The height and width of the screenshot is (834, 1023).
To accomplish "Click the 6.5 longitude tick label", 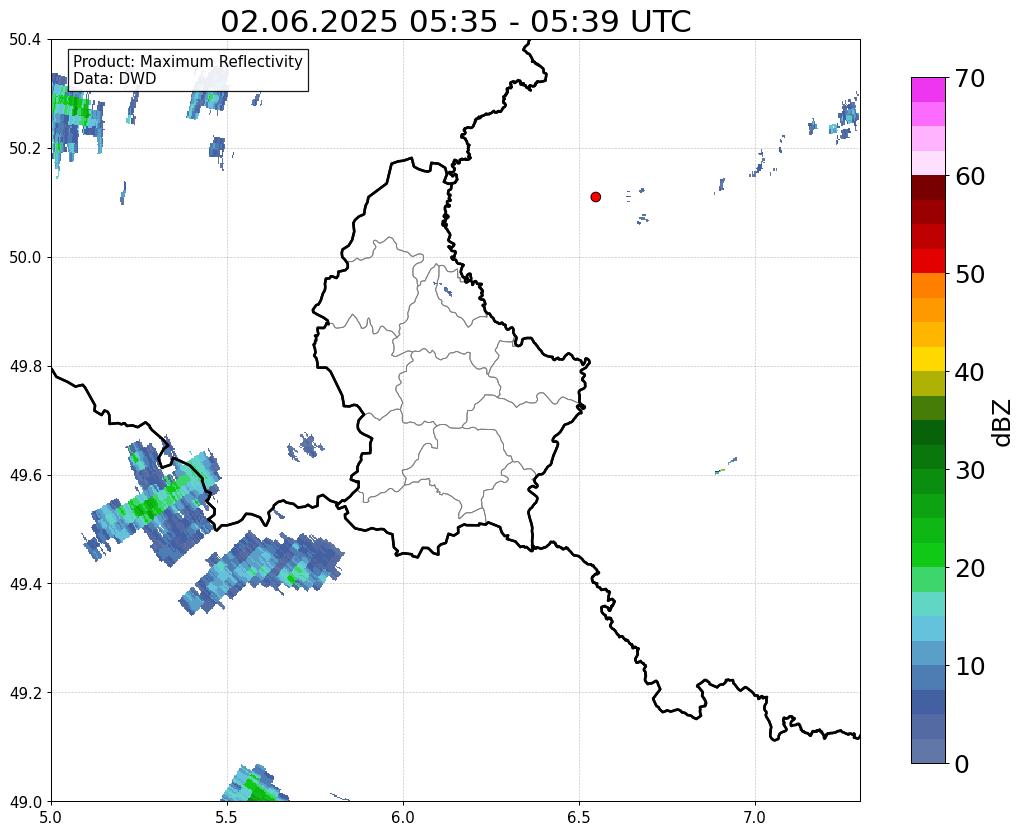I will pos(579,818).
